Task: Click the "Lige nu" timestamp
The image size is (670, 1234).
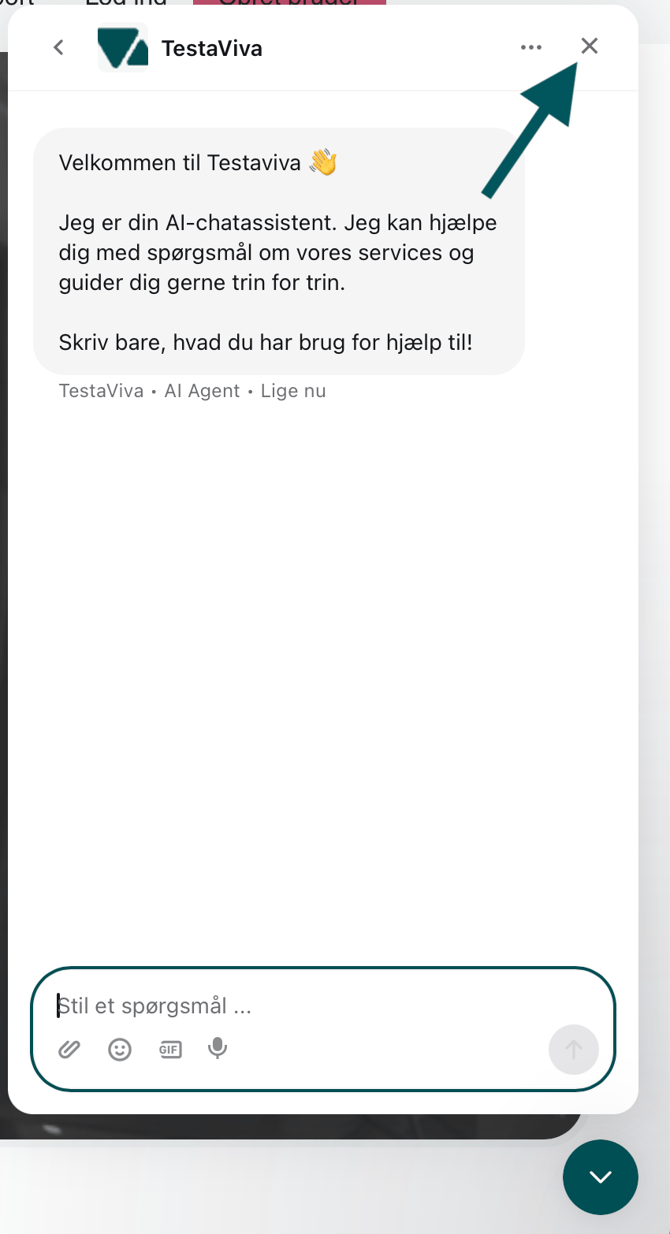Action: click(293, 391)
